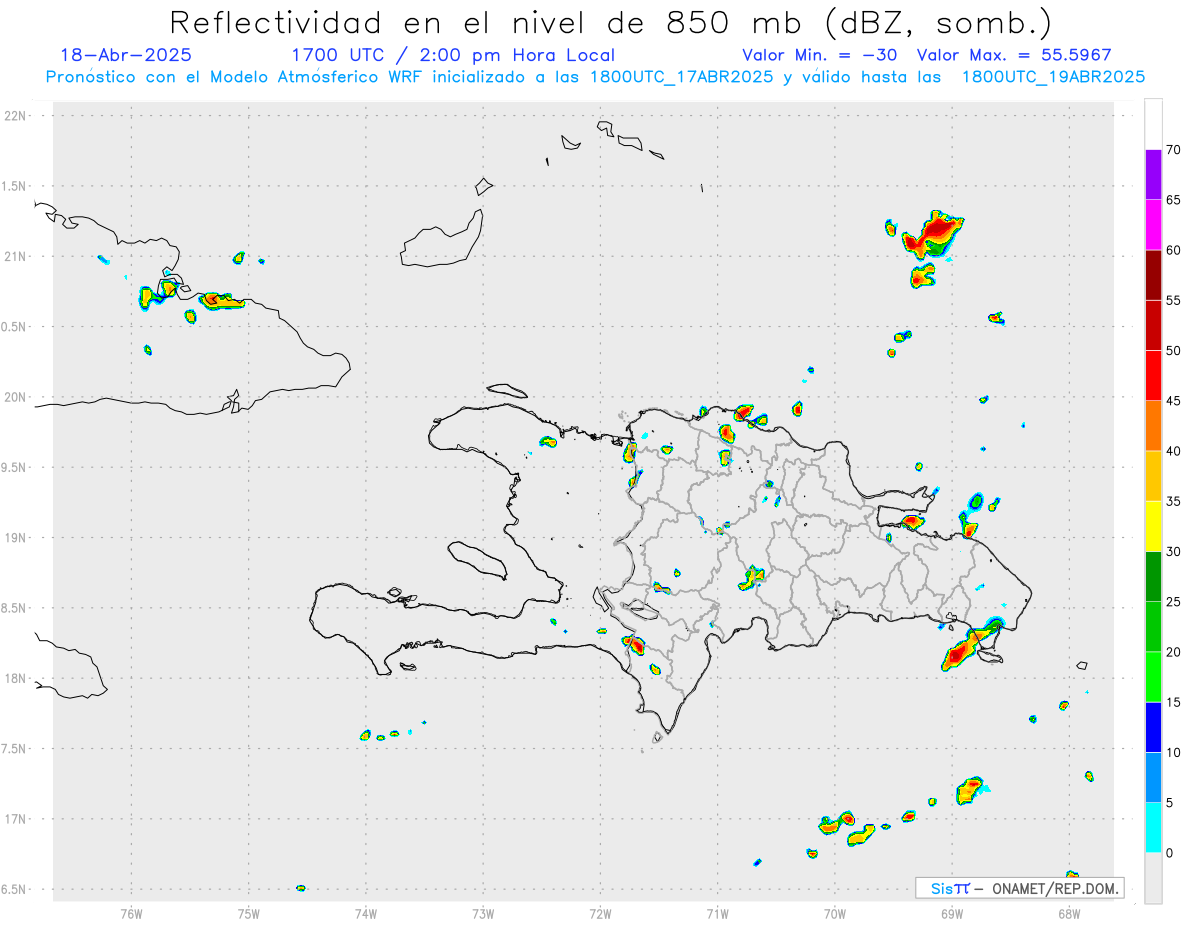
Task: Click the magenta 60–65 dBZ color bar segment
Action: (x=1153, y=225)
